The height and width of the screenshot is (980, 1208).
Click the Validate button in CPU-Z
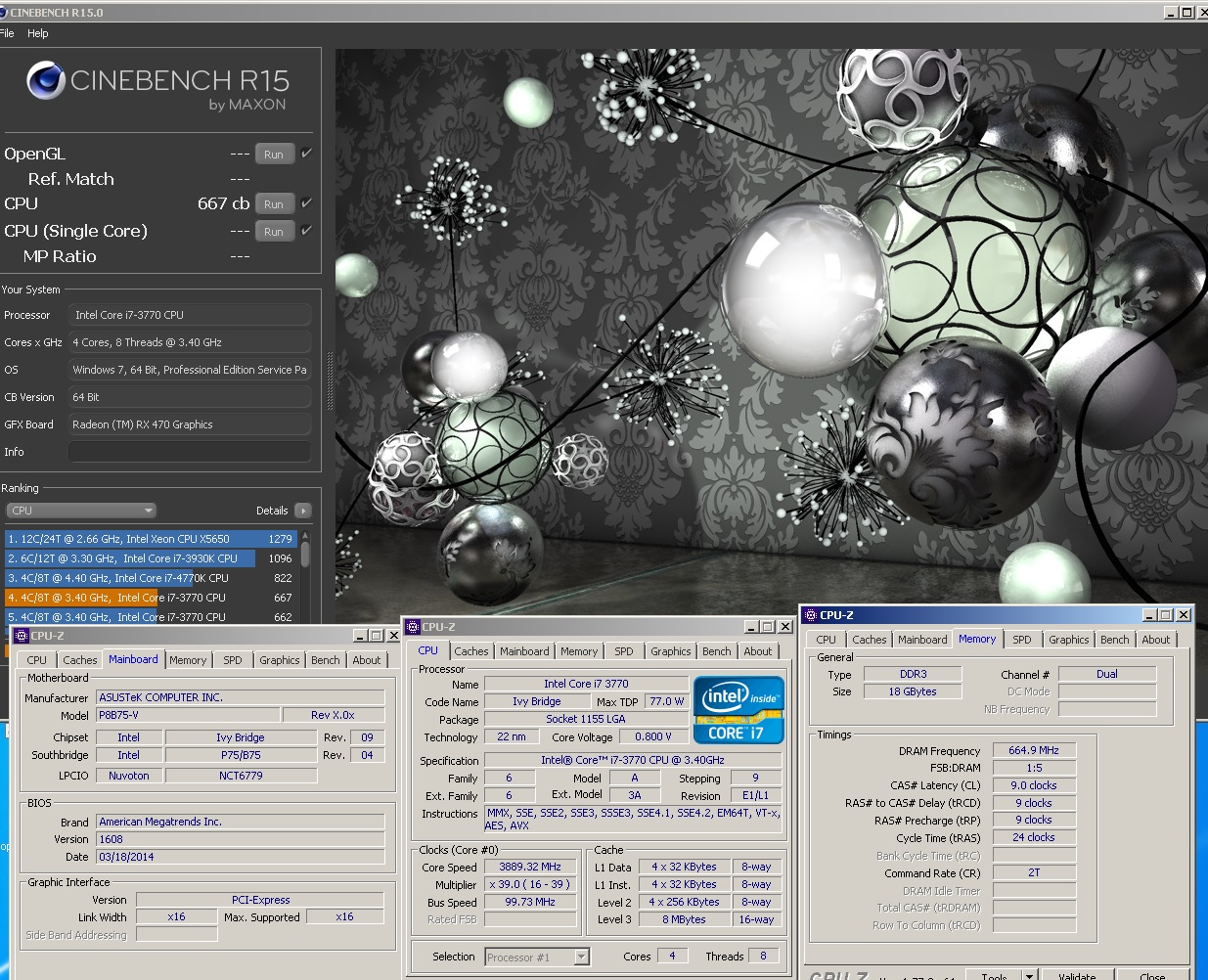(1077, 975)
